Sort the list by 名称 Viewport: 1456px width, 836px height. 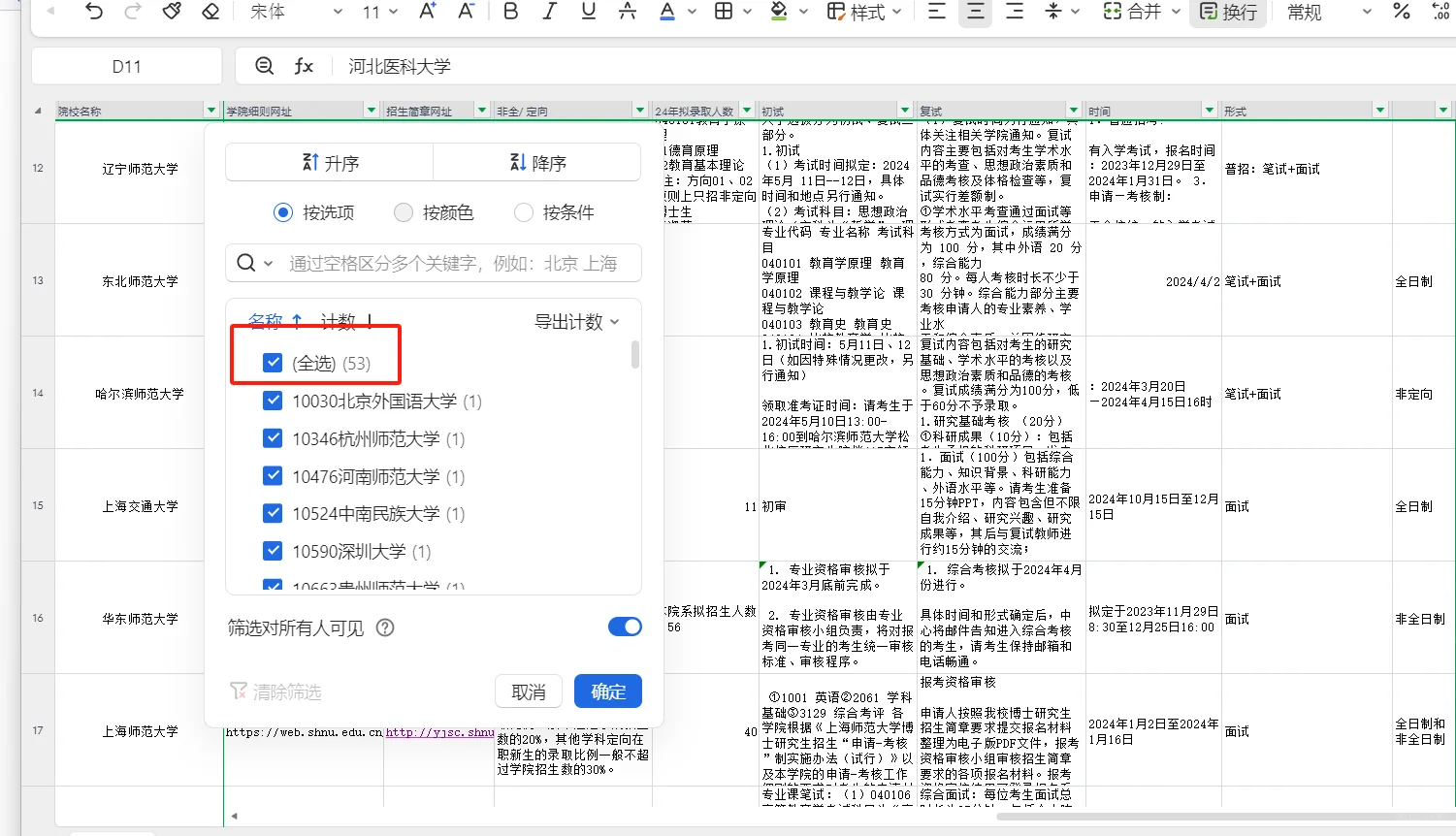(275, 321)
